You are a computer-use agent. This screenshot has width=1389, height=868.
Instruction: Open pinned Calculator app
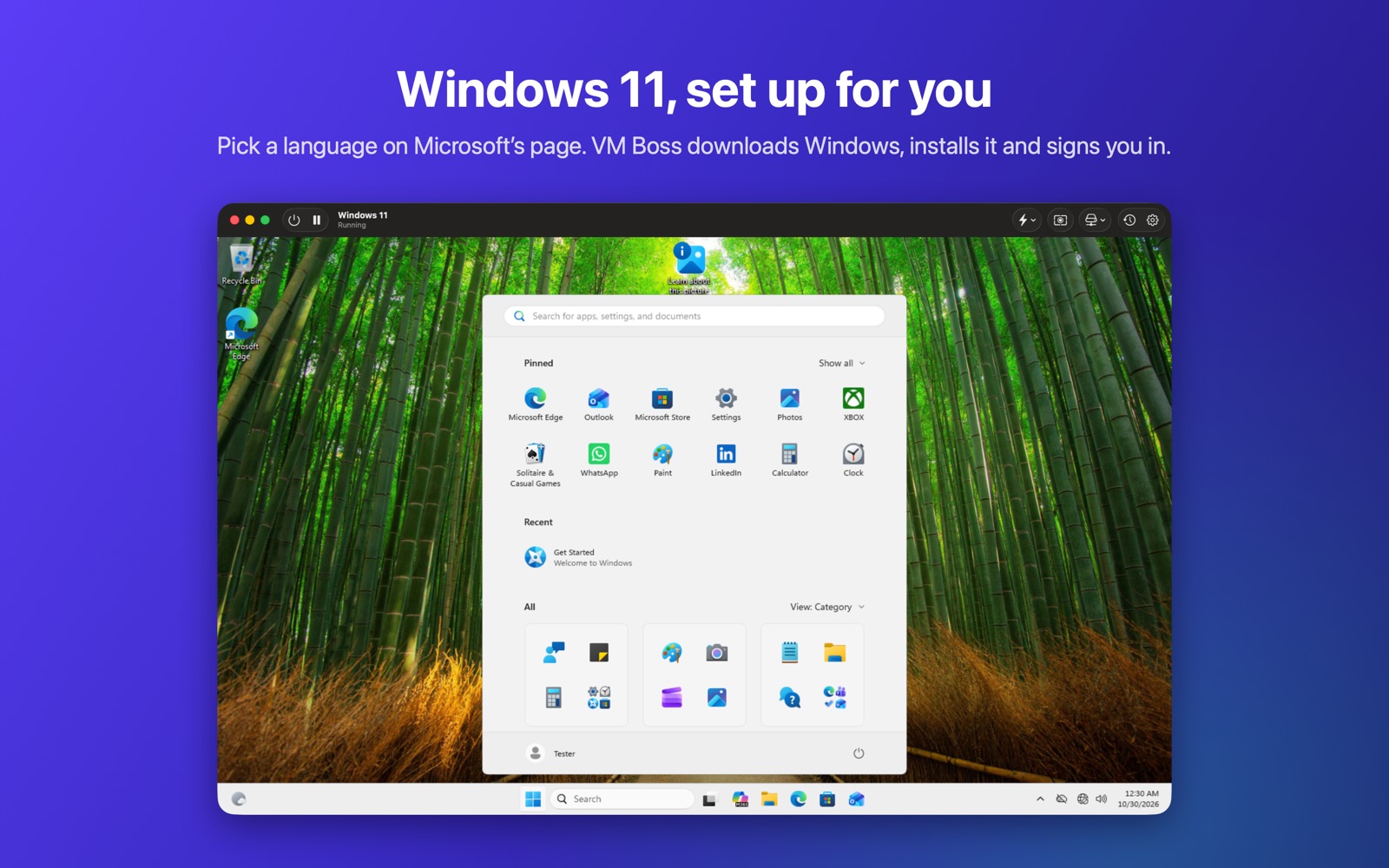click(x=790, y=460)
